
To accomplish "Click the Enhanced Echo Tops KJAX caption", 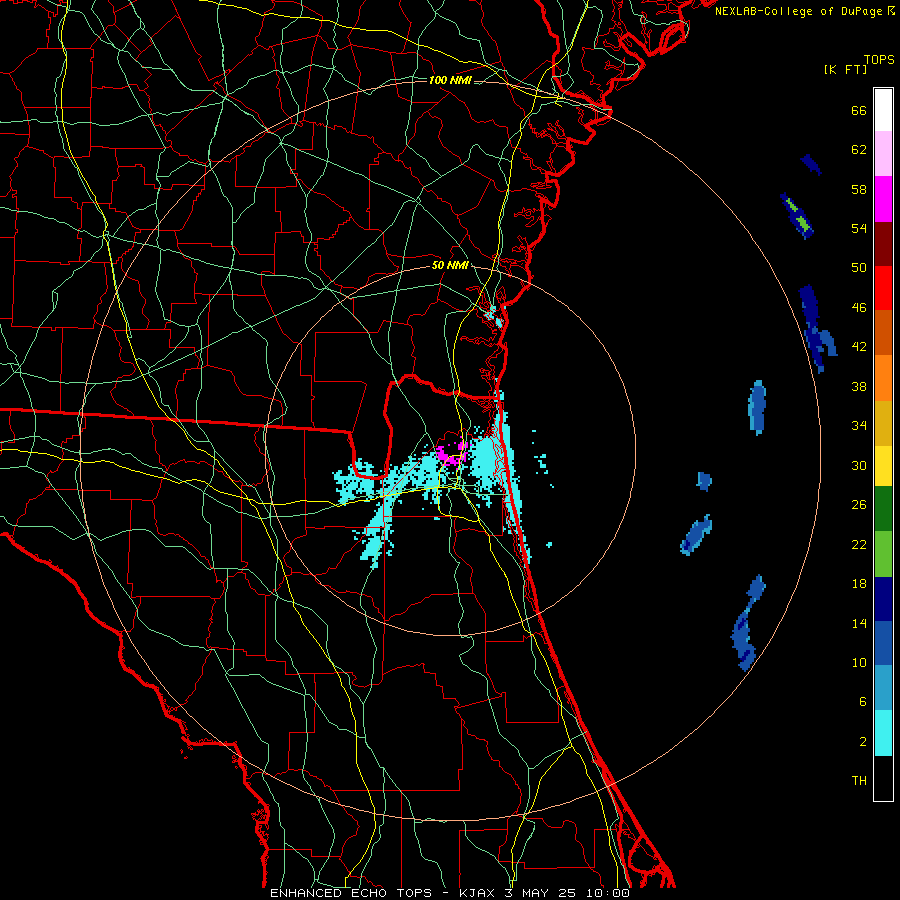I will coord(450,893).
